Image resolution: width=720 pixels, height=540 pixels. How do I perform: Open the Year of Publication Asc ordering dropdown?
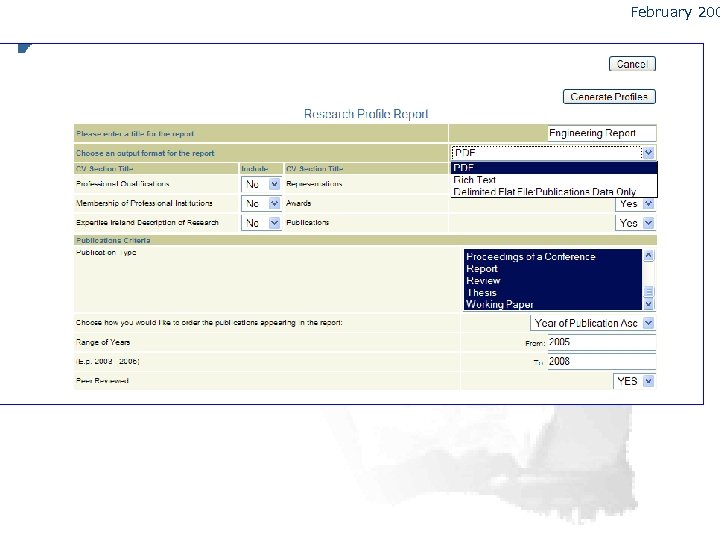pyautogui.click(x=592, y=323)
